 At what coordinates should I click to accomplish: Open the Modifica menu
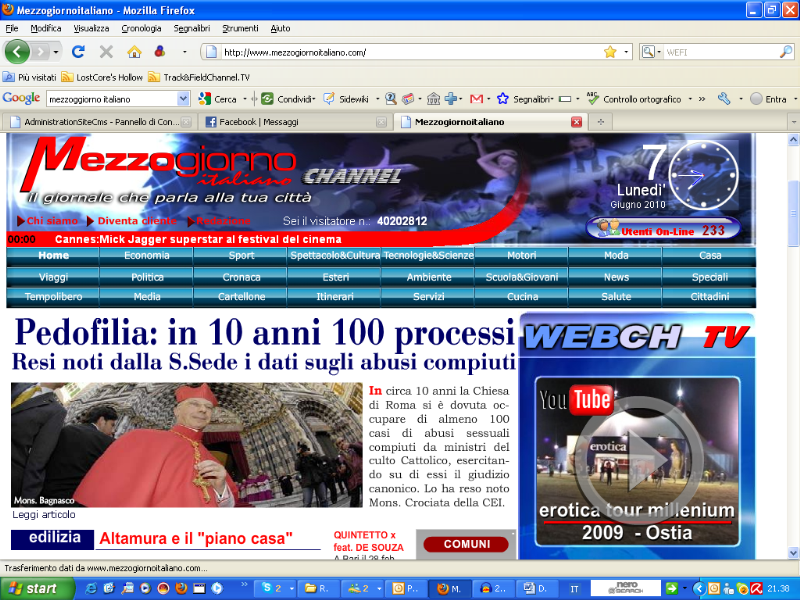pyautogui.click(x=46, y=29)
